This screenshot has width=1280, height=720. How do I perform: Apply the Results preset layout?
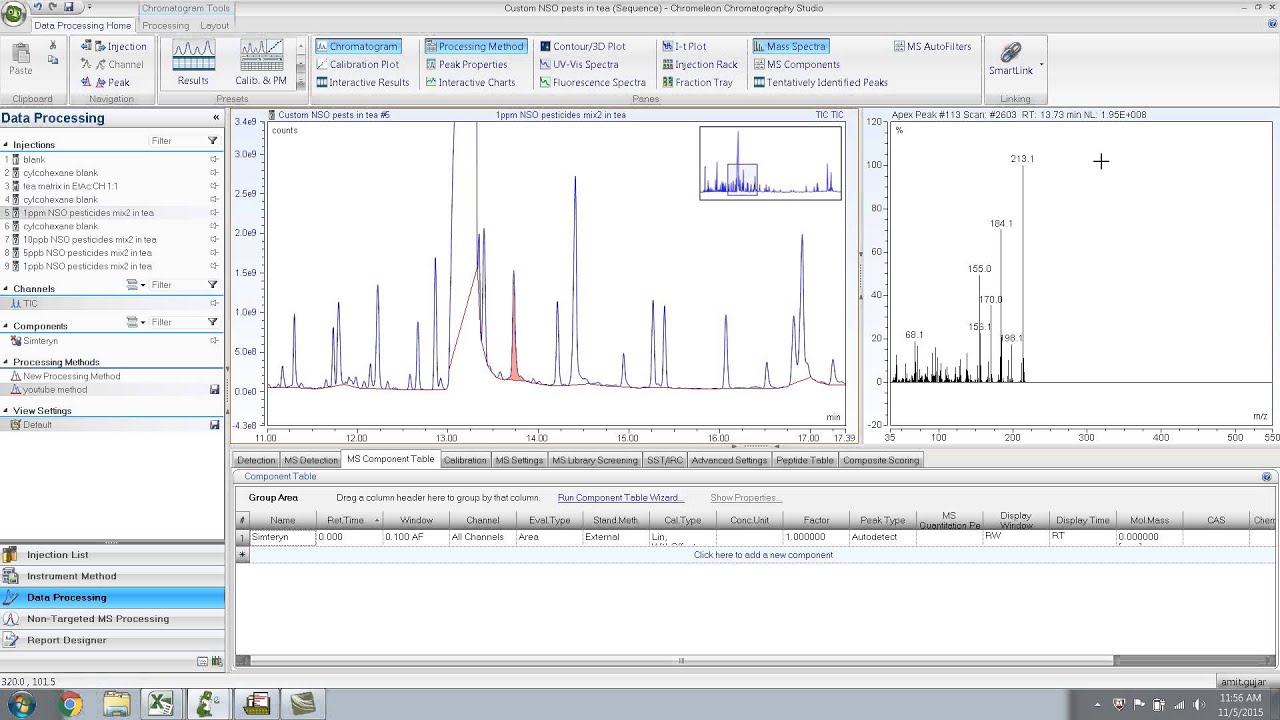click(x=193, y=63)
